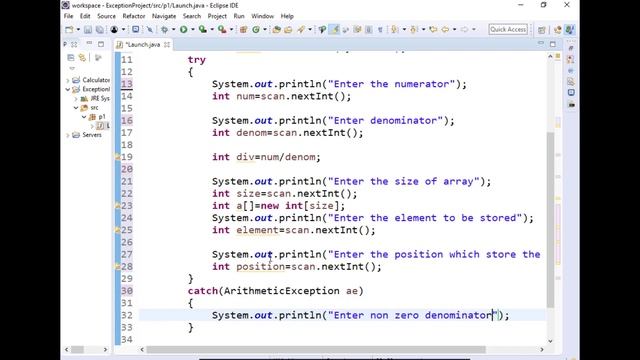Viewport: 640px width, 360px height.
Task: Select the Servers project in explorer
Action: pos(87,135)
